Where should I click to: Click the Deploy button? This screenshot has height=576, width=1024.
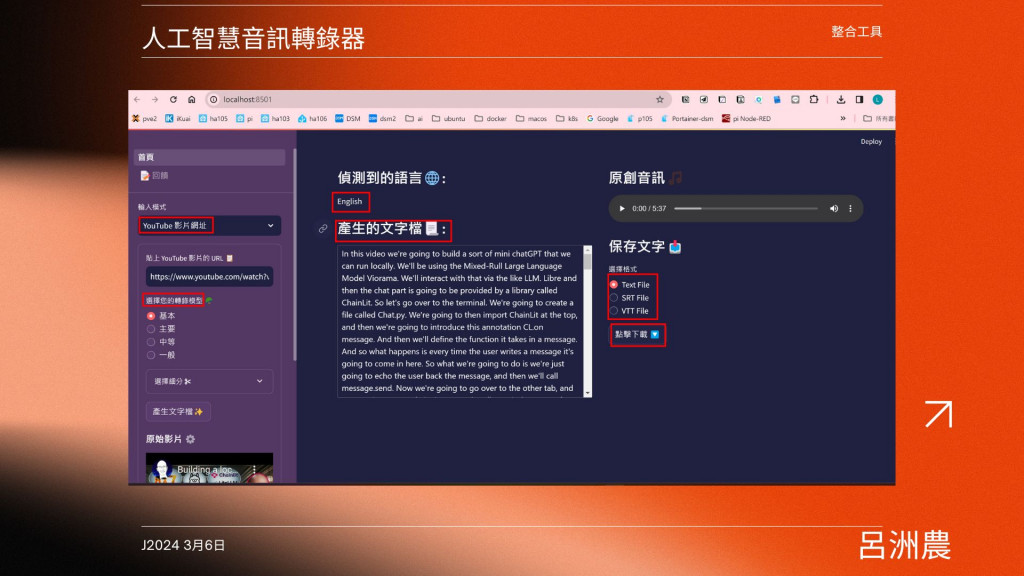point(871,141)
